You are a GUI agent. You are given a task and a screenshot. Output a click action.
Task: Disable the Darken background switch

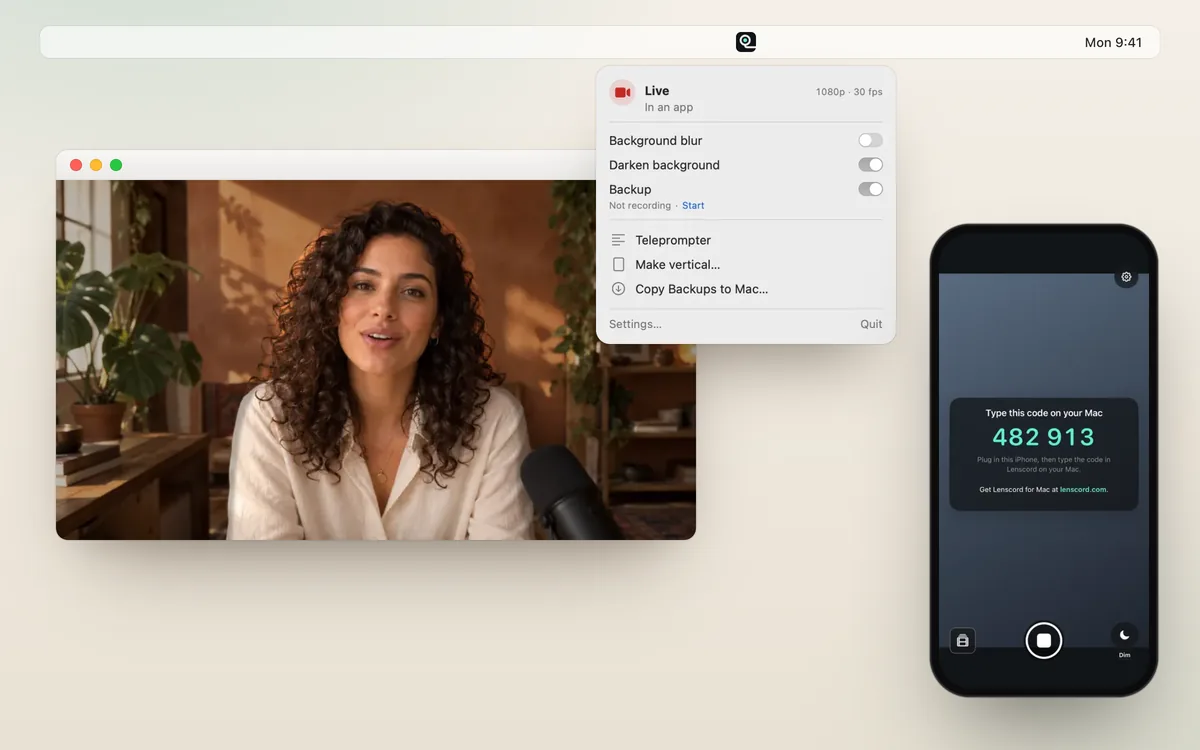[870, 165]
